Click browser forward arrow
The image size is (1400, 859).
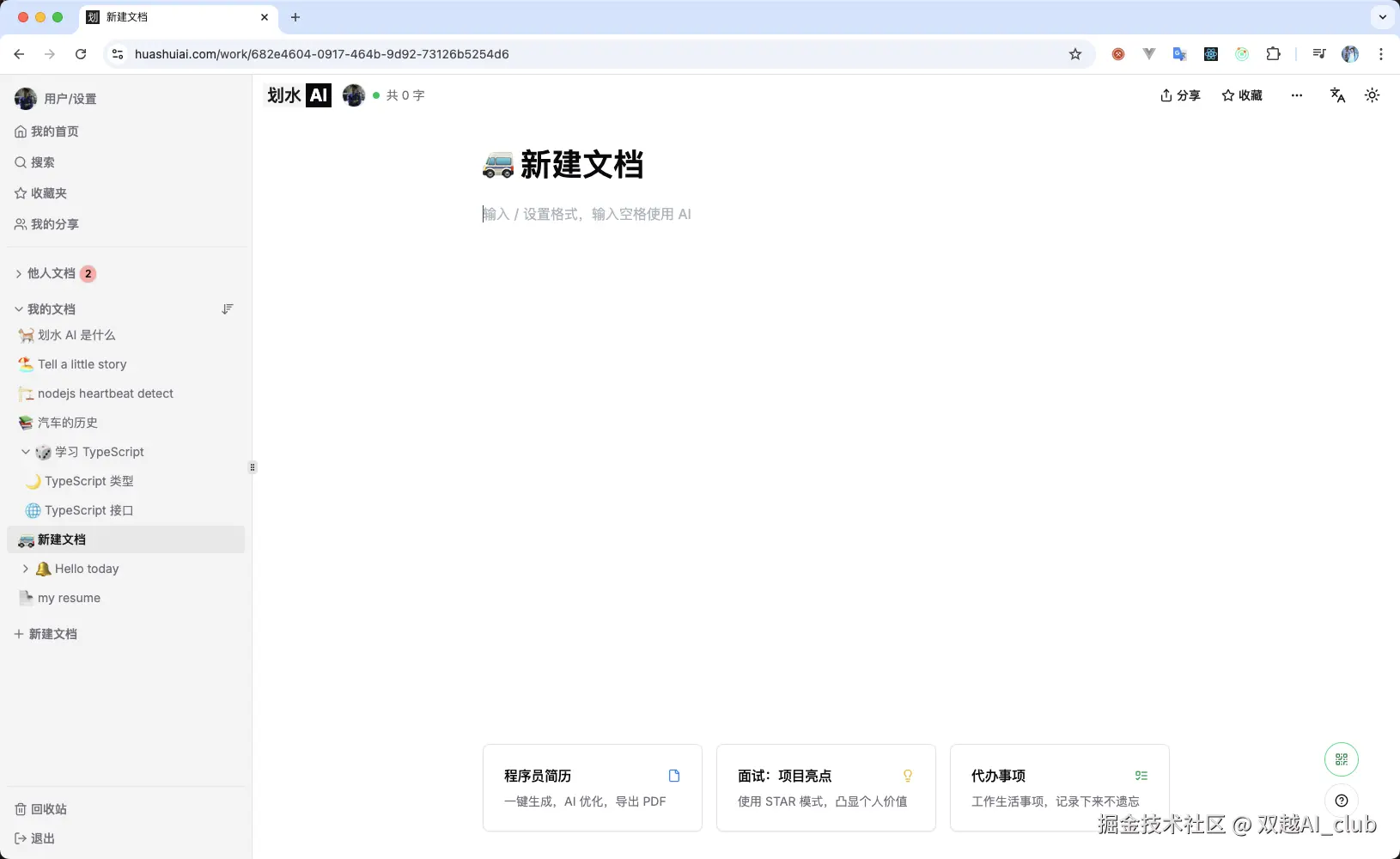tap(50, 54)
